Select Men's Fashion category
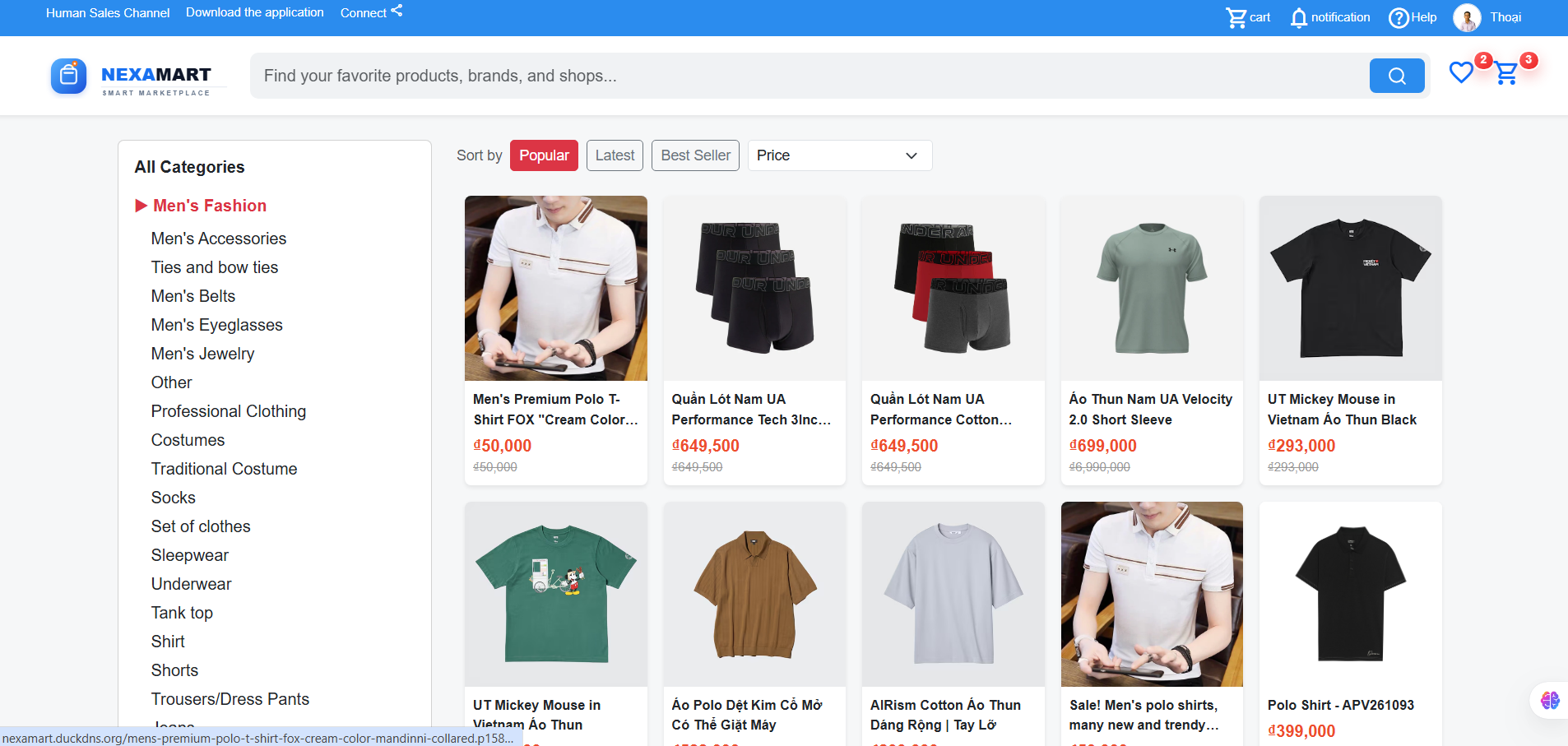This screenshot has width=1568, height=746. click(210, 206)
